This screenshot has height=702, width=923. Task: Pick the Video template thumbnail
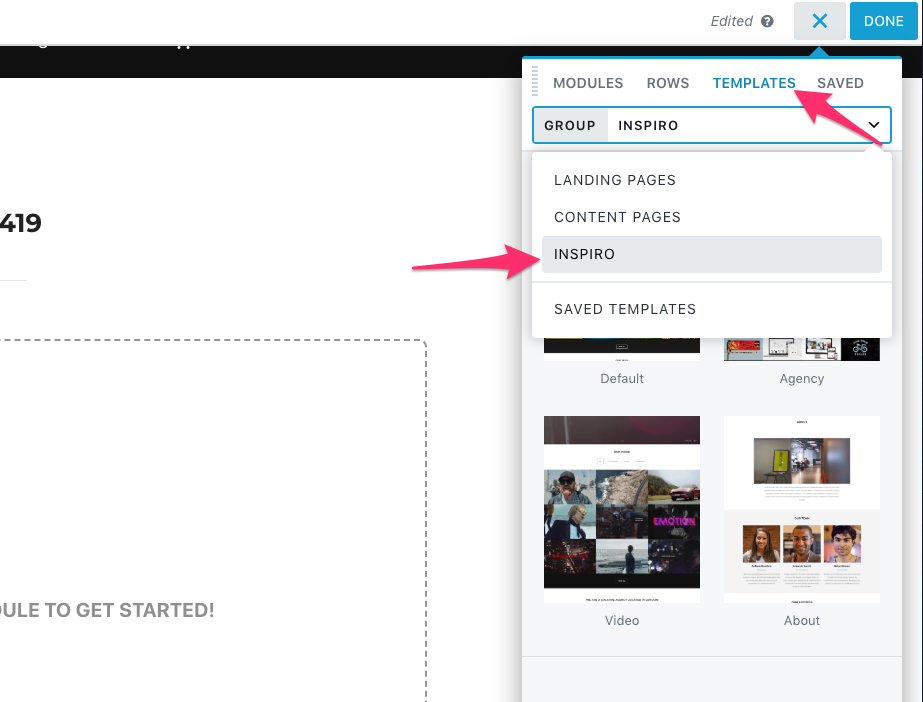point(622,509)
